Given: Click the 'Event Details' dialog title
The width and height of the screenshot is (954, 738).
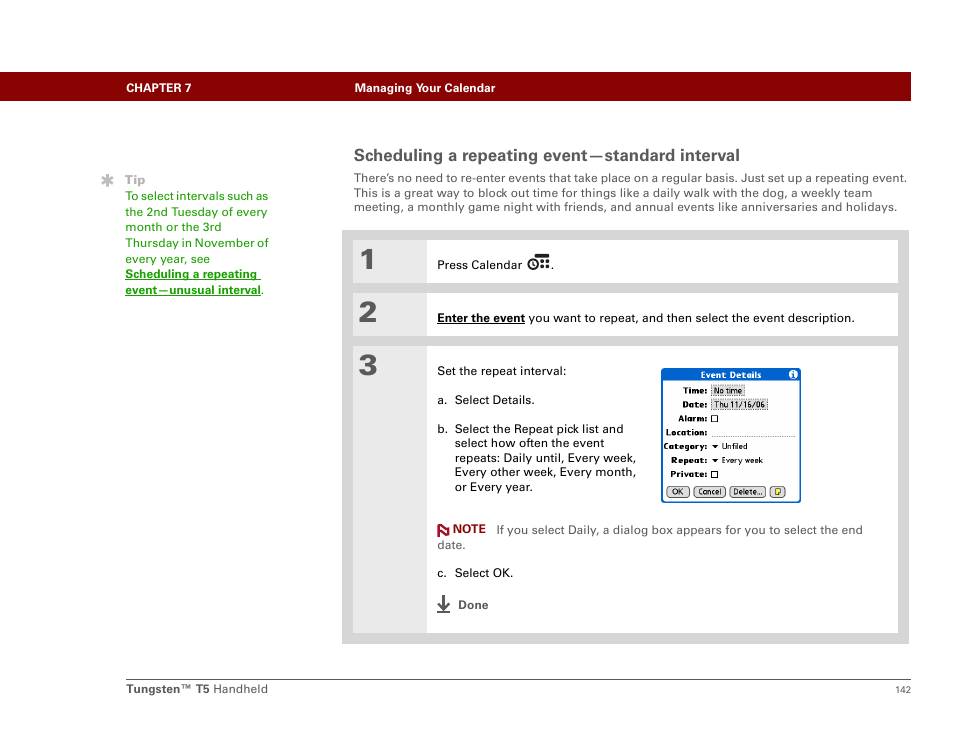Looking at the screenshot, I should point(730,375).
